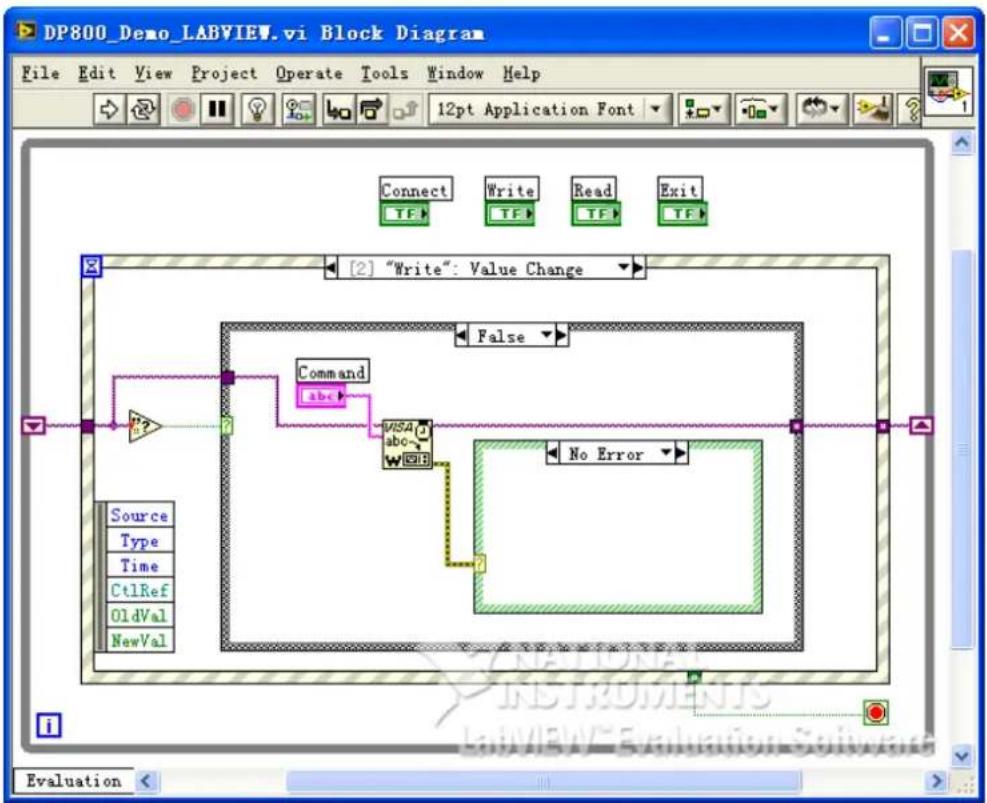Viewport: 987px width, 803px height.
Task: Toggle Highlight Execution light bulb
Action: click(257, 110)
